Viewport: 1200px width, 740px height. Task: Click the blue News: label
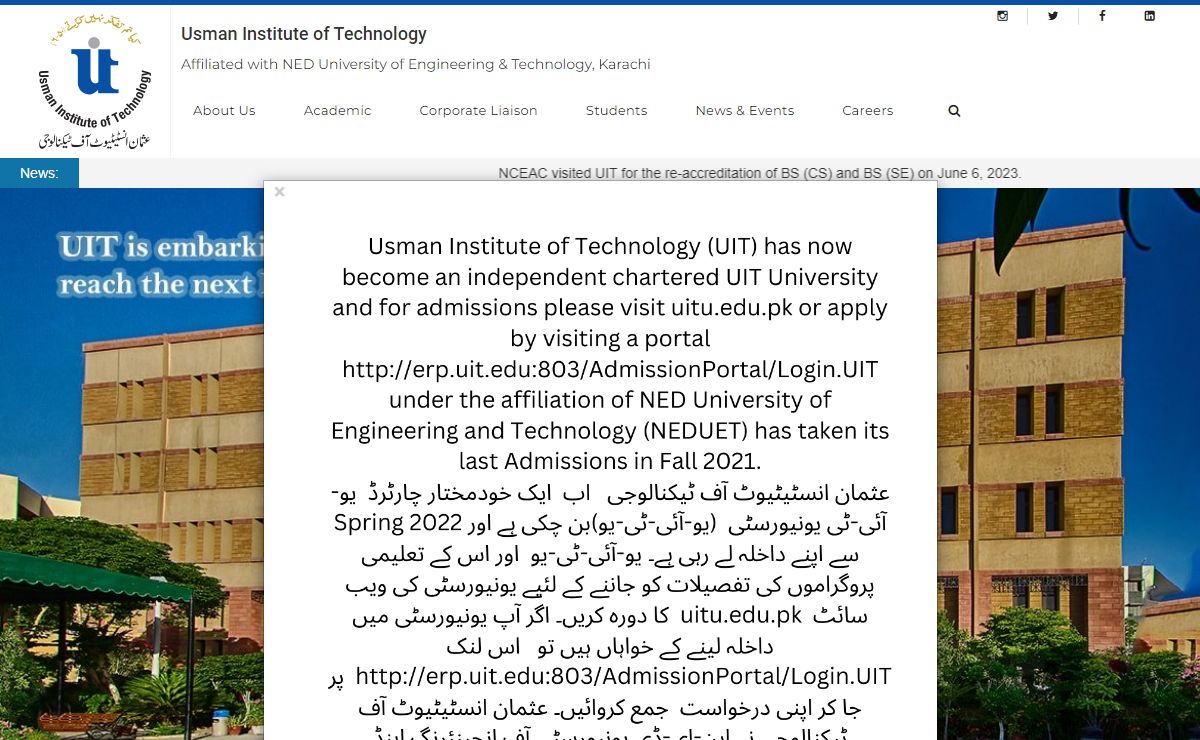(x=39, y=173)
